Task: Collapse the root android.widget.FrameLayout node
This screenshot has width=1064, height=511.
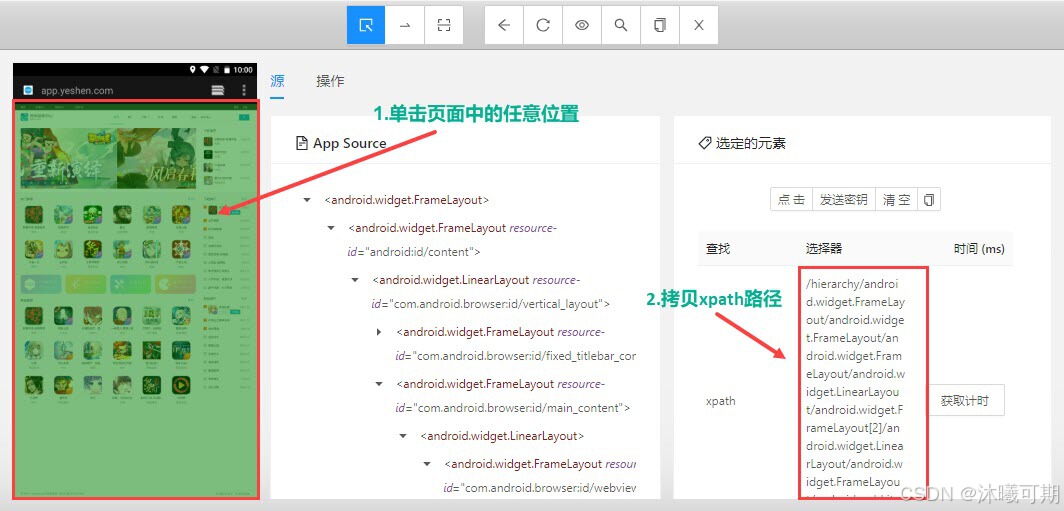Action: pos(307,200)
